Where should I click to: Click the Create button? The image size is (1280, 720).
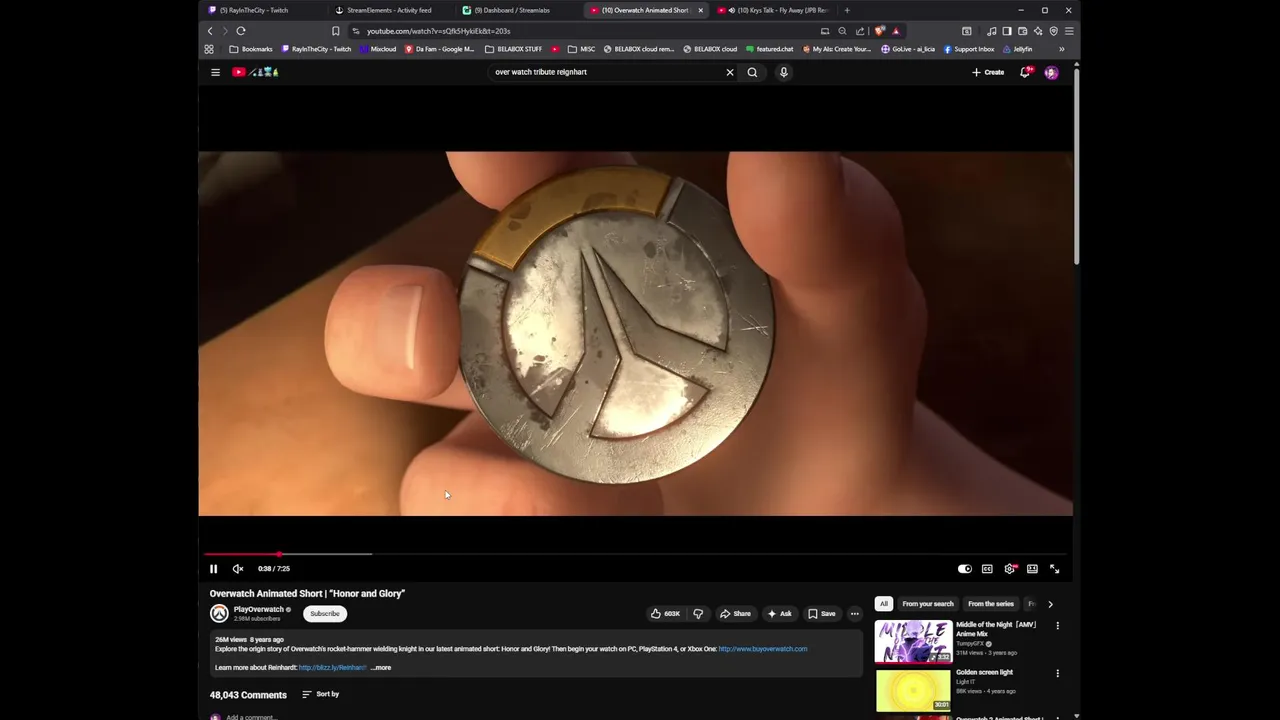point(988,72)
